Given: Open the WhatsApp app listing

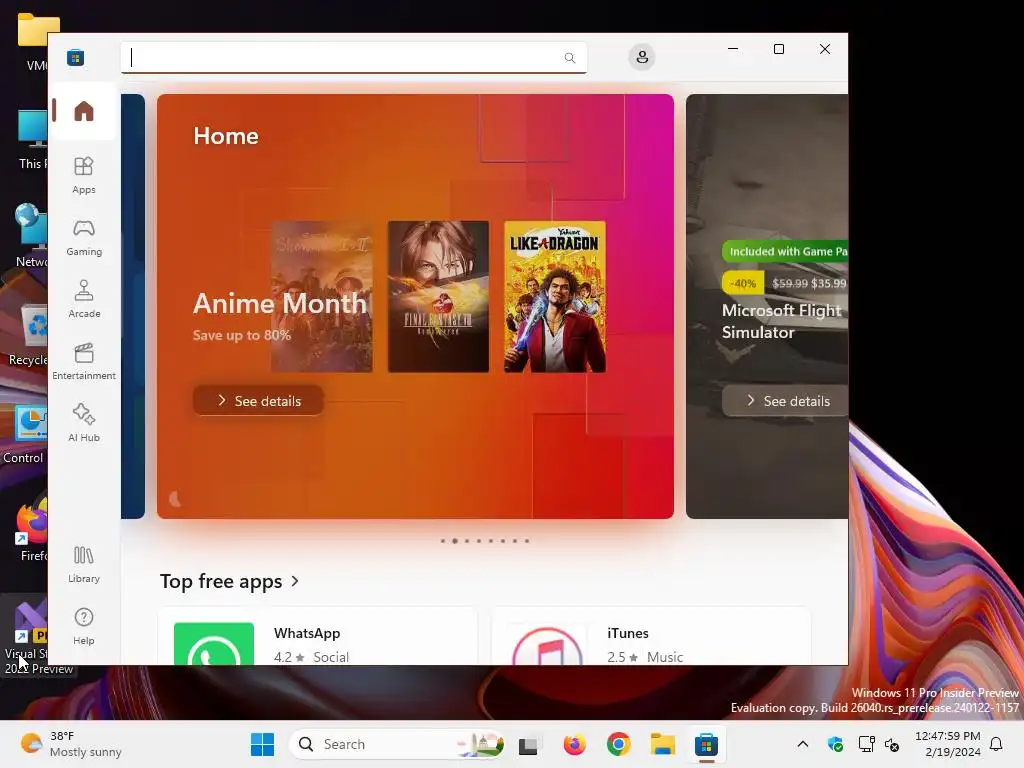Looking at the screenshot, I should 318,637.
